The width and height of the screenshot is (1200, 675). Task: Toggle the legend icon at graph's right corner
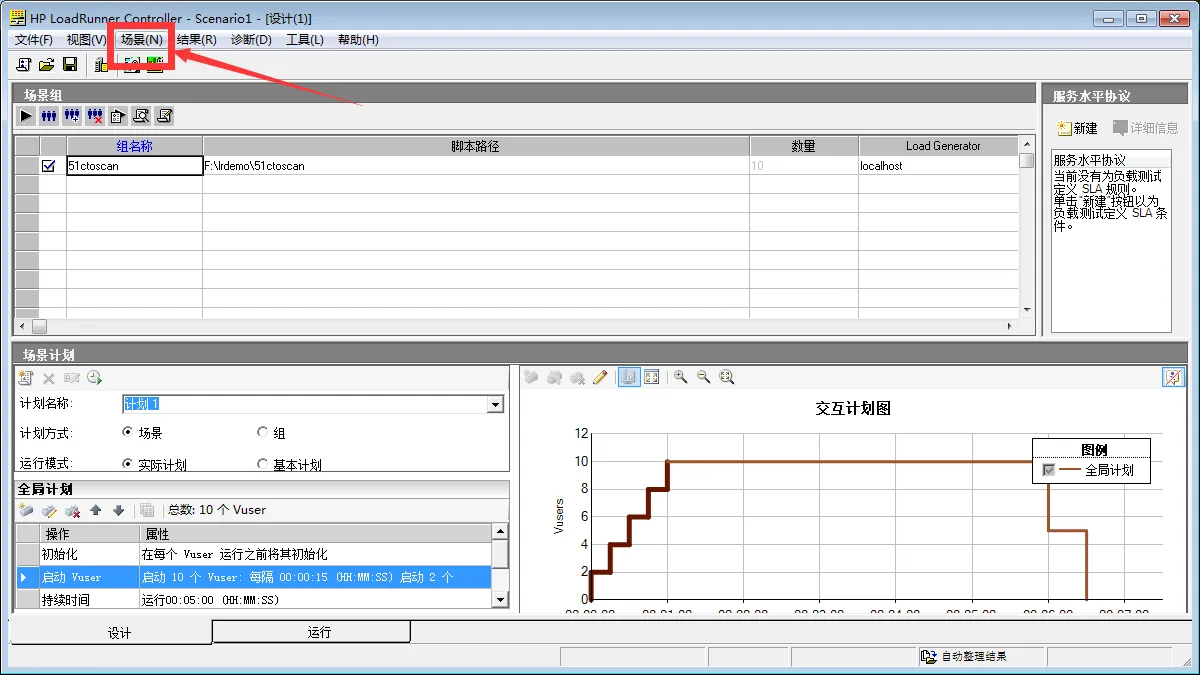pyautogui.click(x=1172, y=377)
